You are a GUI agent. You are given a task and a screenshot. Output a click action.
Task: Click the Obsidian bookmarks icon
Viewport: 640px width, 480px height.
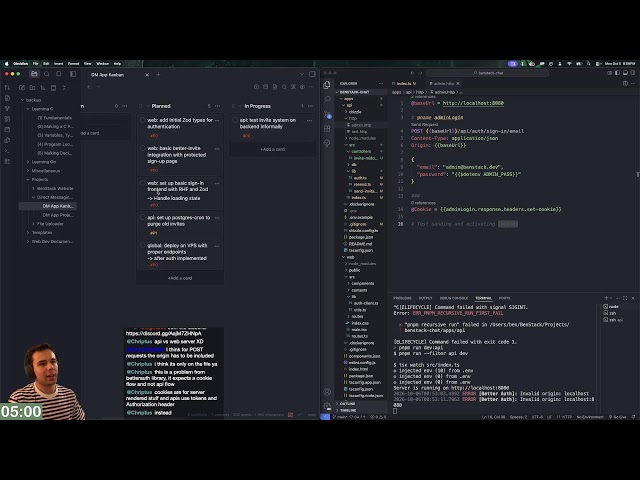pos(59,74)
